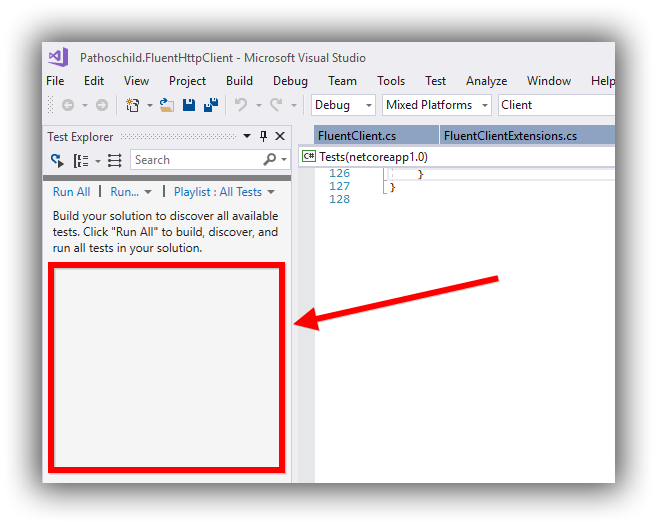Close the Test Explorer panel
Screen dimensions: 657x525
coord(280,136)
